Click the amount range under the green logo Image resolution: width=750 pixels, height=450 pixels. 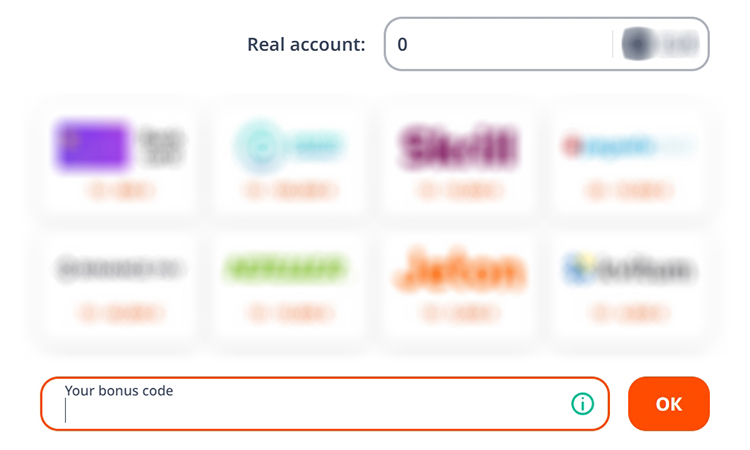(x=290, y=314)
